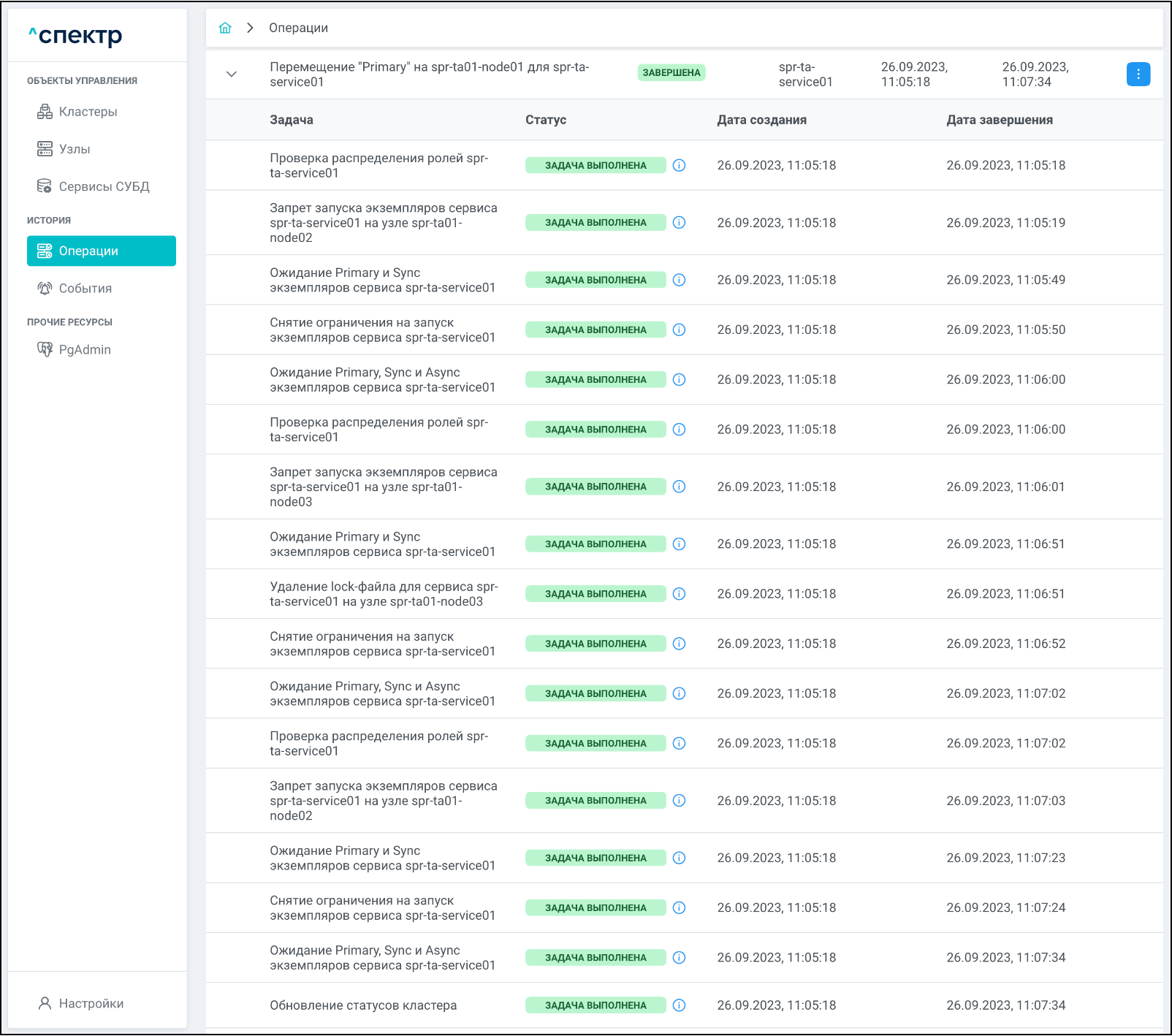The image size is (1172, 1036).
Task: Click info icon for the node03 launch ban task
Action: [x=679, y=487]
